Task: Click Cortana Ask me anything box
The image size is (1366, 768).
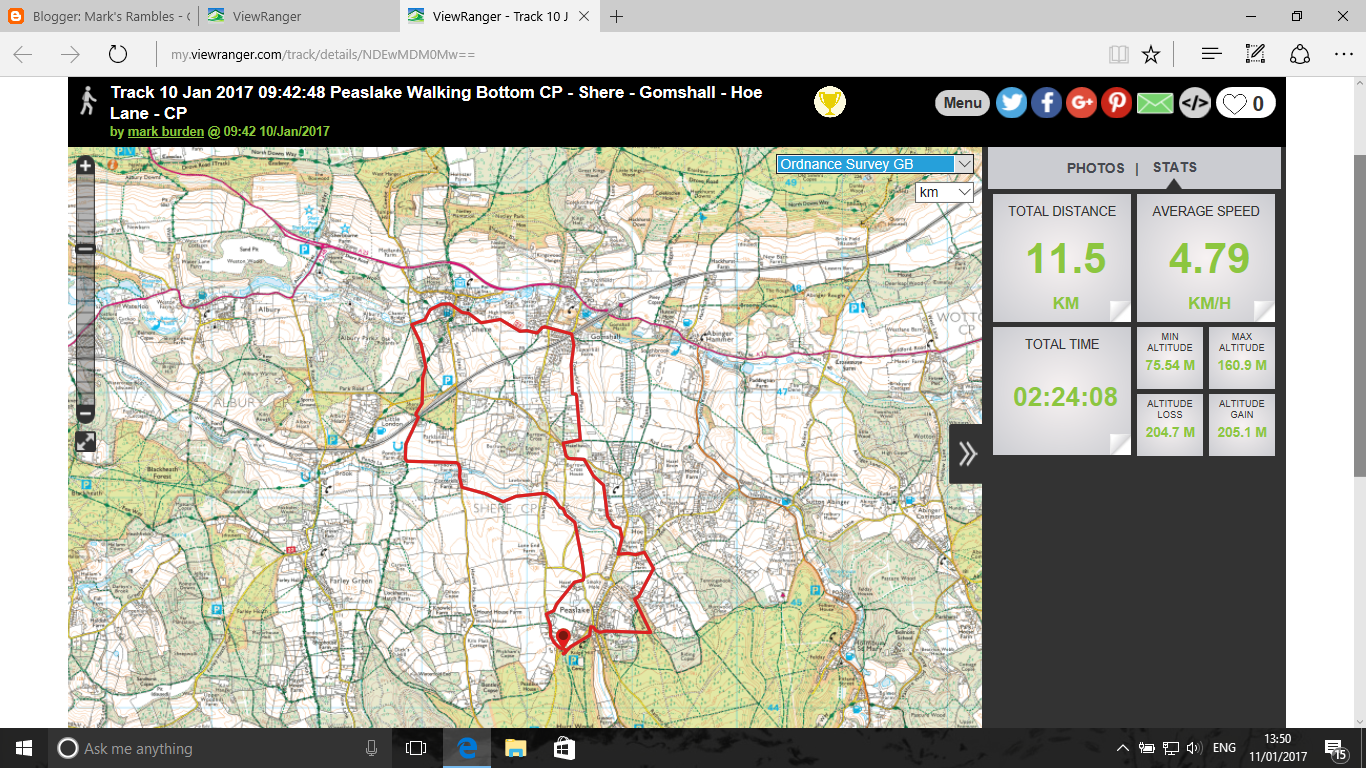Action: click(220, 748)
